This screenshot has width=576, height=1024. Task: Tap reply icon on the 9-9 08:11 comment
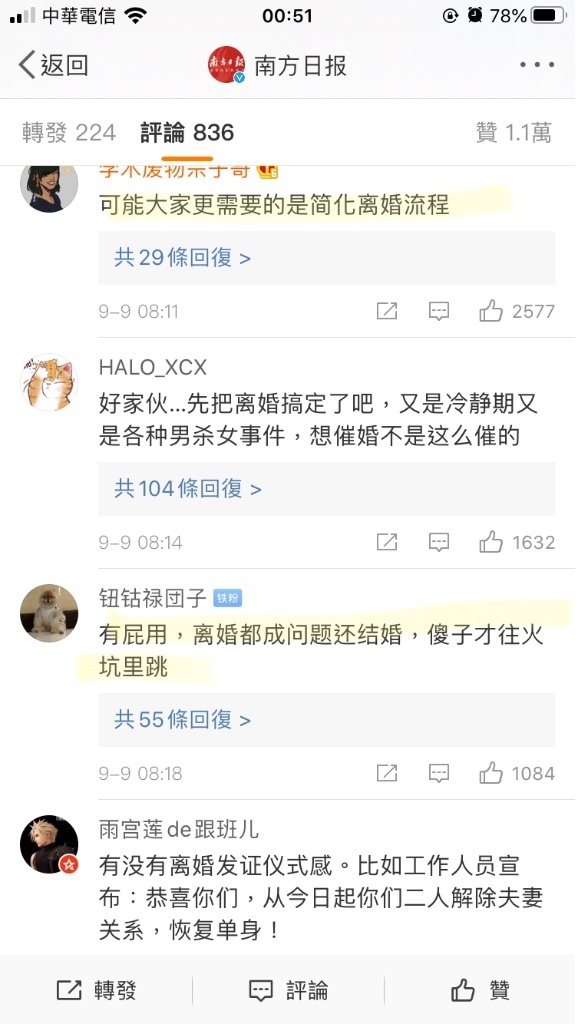coord(439,312)
